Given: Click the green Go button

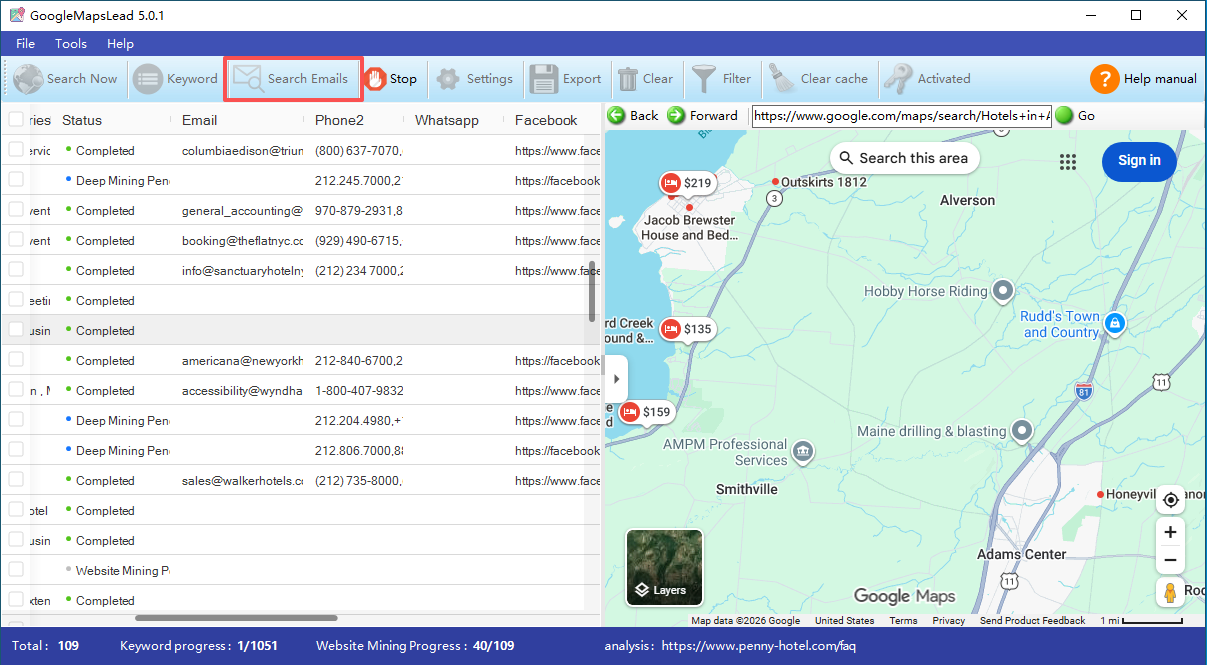Looking at the screenshot, I should [x=1064, y=115].
